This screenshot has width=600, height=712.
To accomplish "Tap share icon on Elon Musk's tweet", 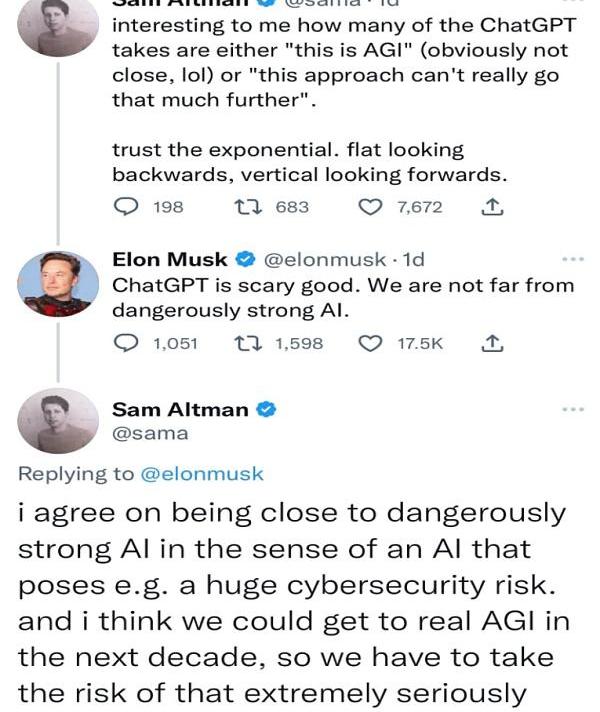I will 491,343.
